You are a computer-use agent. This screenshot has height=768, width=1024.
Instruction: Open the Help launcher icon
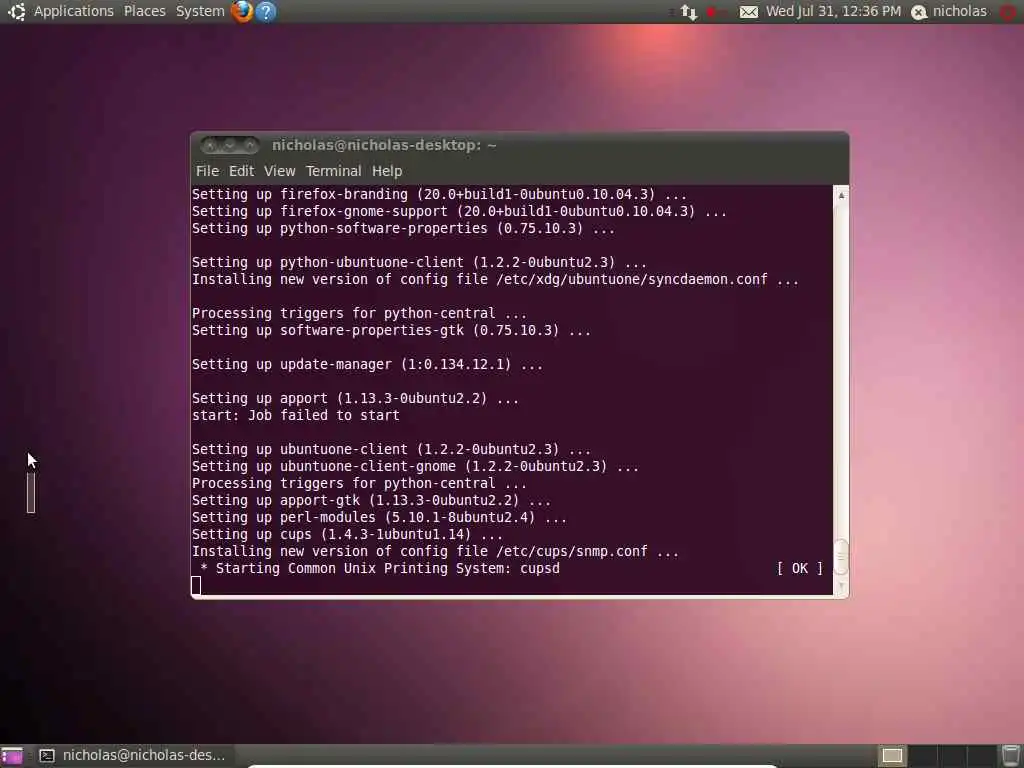266,12
